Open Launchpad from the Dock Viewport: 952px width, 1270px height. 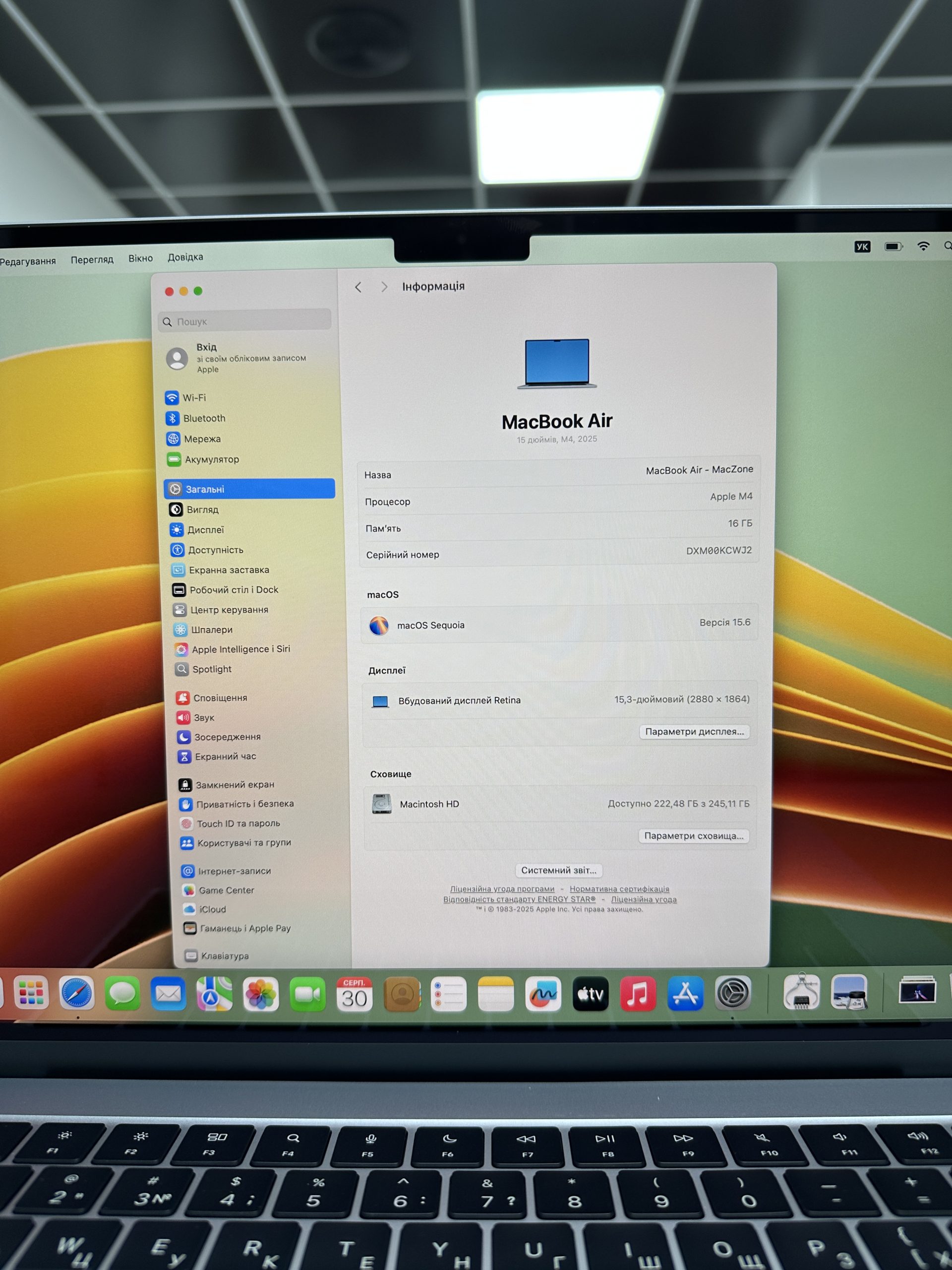coord(31,993)
